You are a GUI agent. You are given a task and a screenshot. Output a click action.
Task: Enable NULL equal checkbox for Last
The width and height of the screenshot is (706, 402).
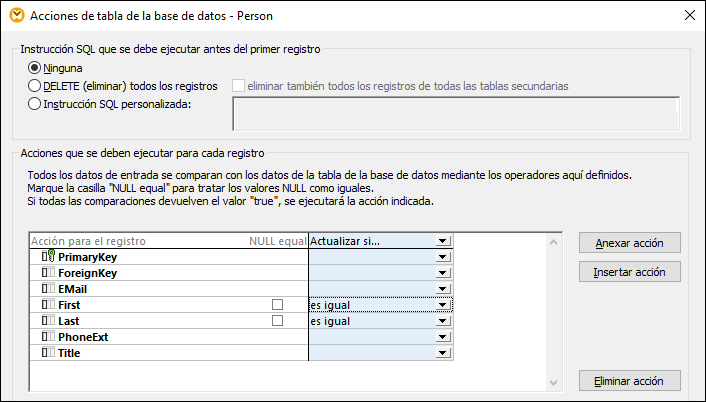[278, 321]
